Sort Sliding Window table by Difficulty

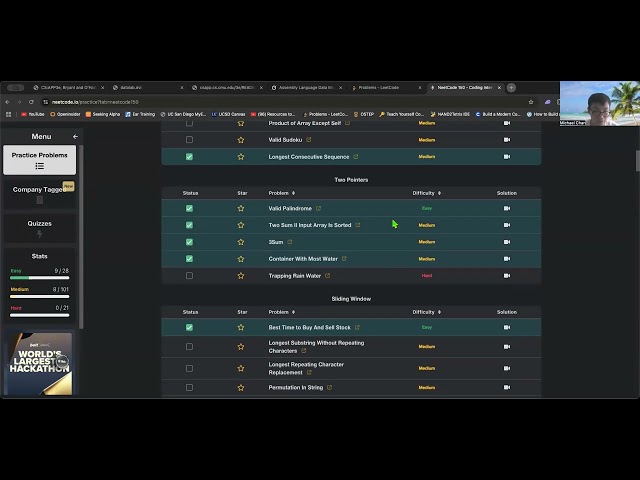(427, 312)
